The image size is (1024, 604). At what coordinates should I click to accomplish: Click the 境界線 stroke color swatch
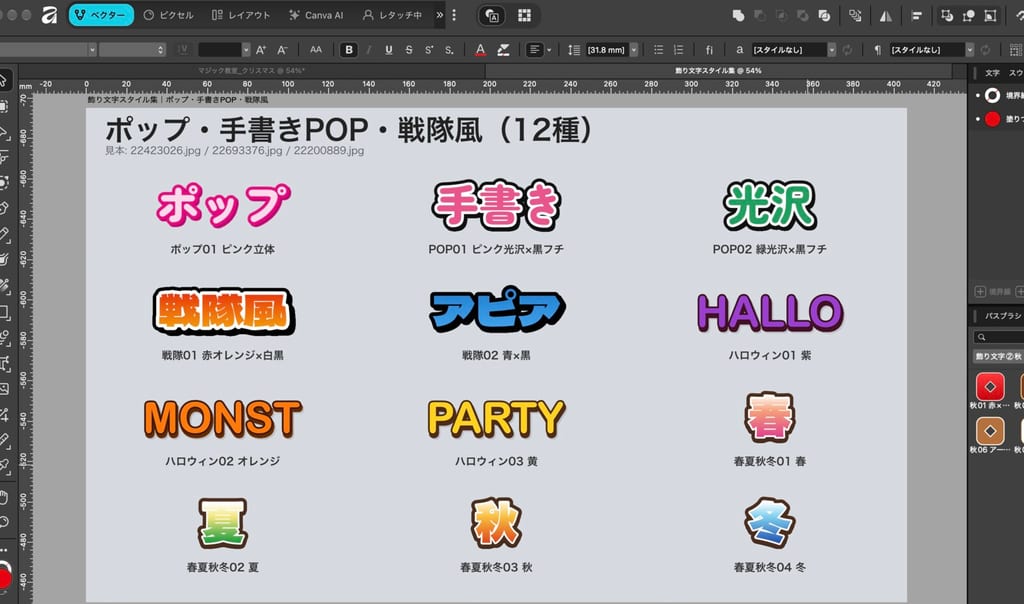coord(992,96)
